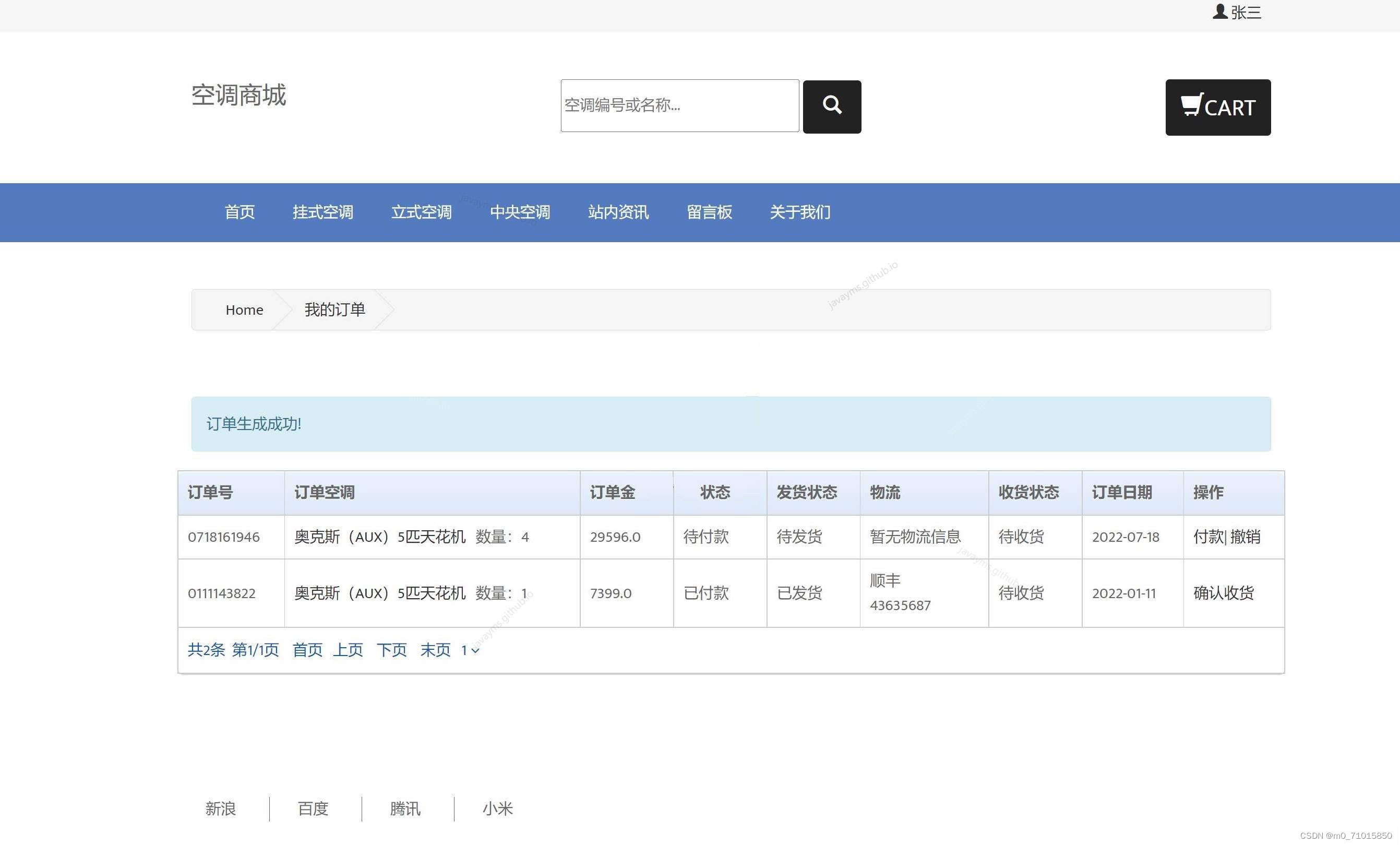Click the 2022-01-11 date cell

point(1132,593)
